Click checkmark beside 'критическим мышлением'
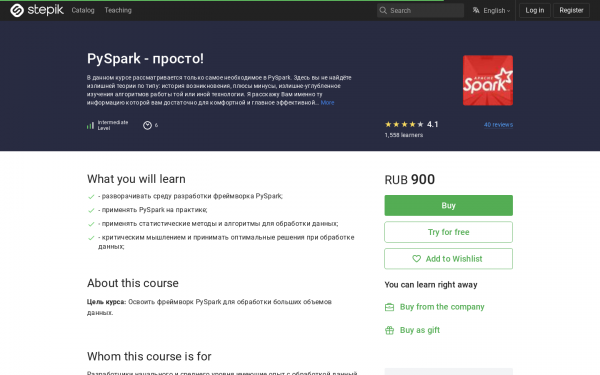The image size is (600, 375). pos(91,238)
